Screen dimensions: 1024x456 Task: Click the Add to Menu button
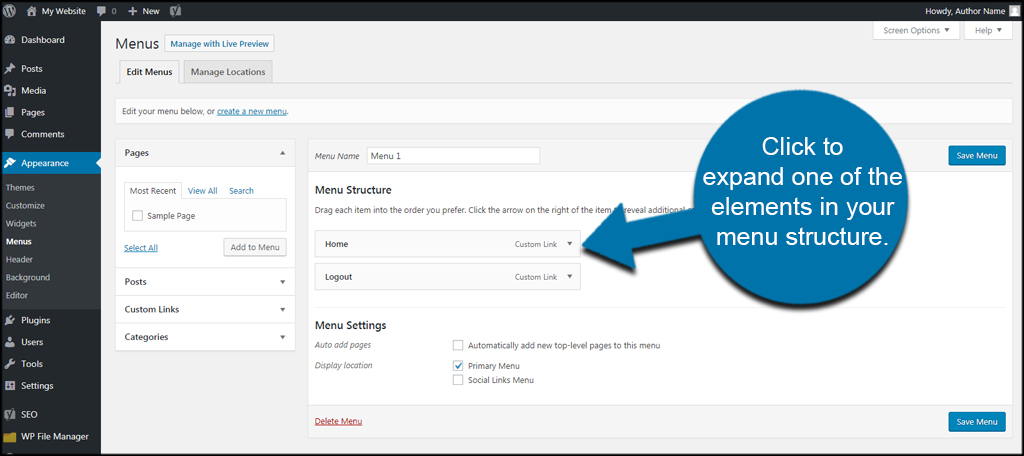255,247
